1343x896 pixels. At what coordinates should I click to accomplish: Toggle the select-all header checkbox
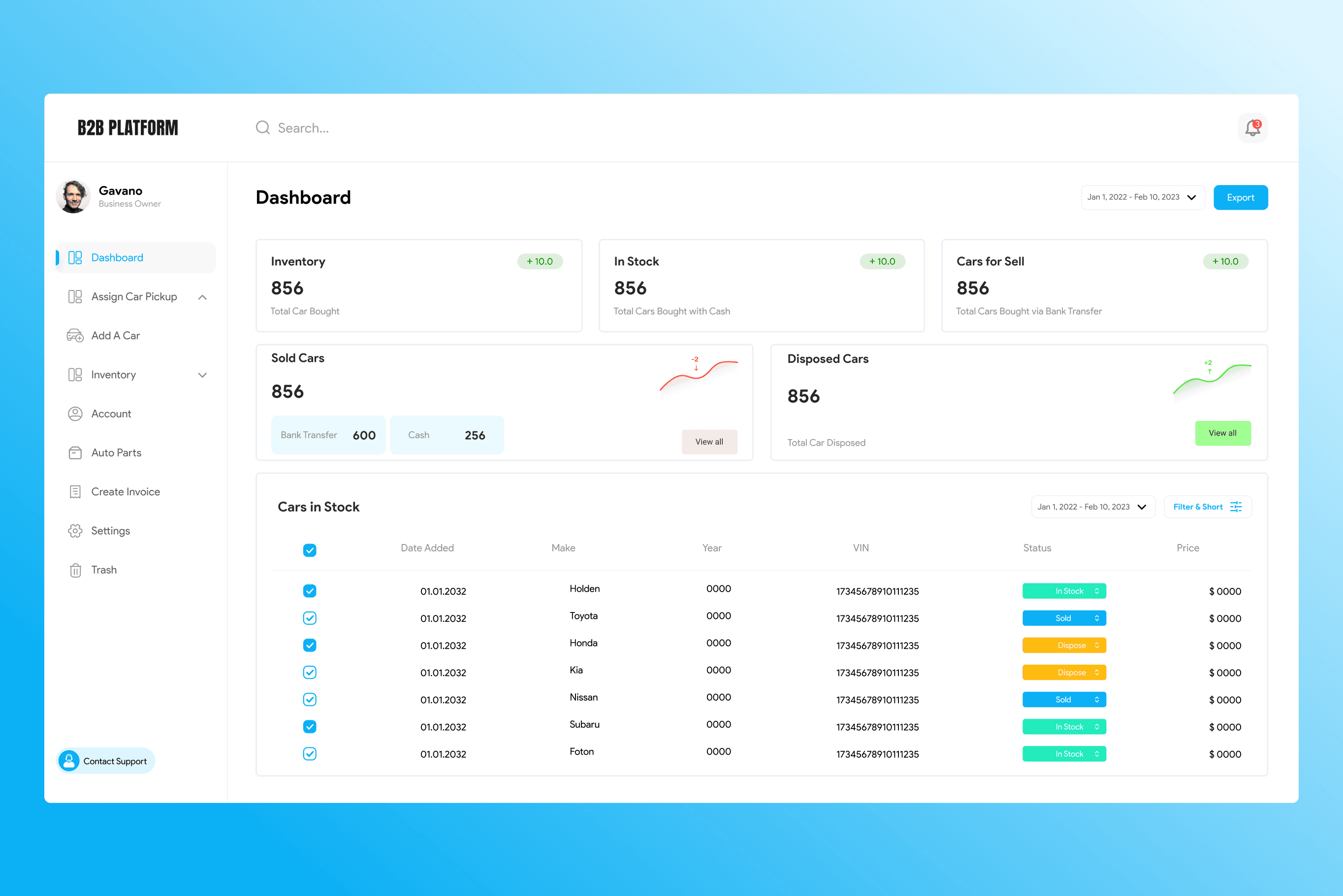[310, 550]
